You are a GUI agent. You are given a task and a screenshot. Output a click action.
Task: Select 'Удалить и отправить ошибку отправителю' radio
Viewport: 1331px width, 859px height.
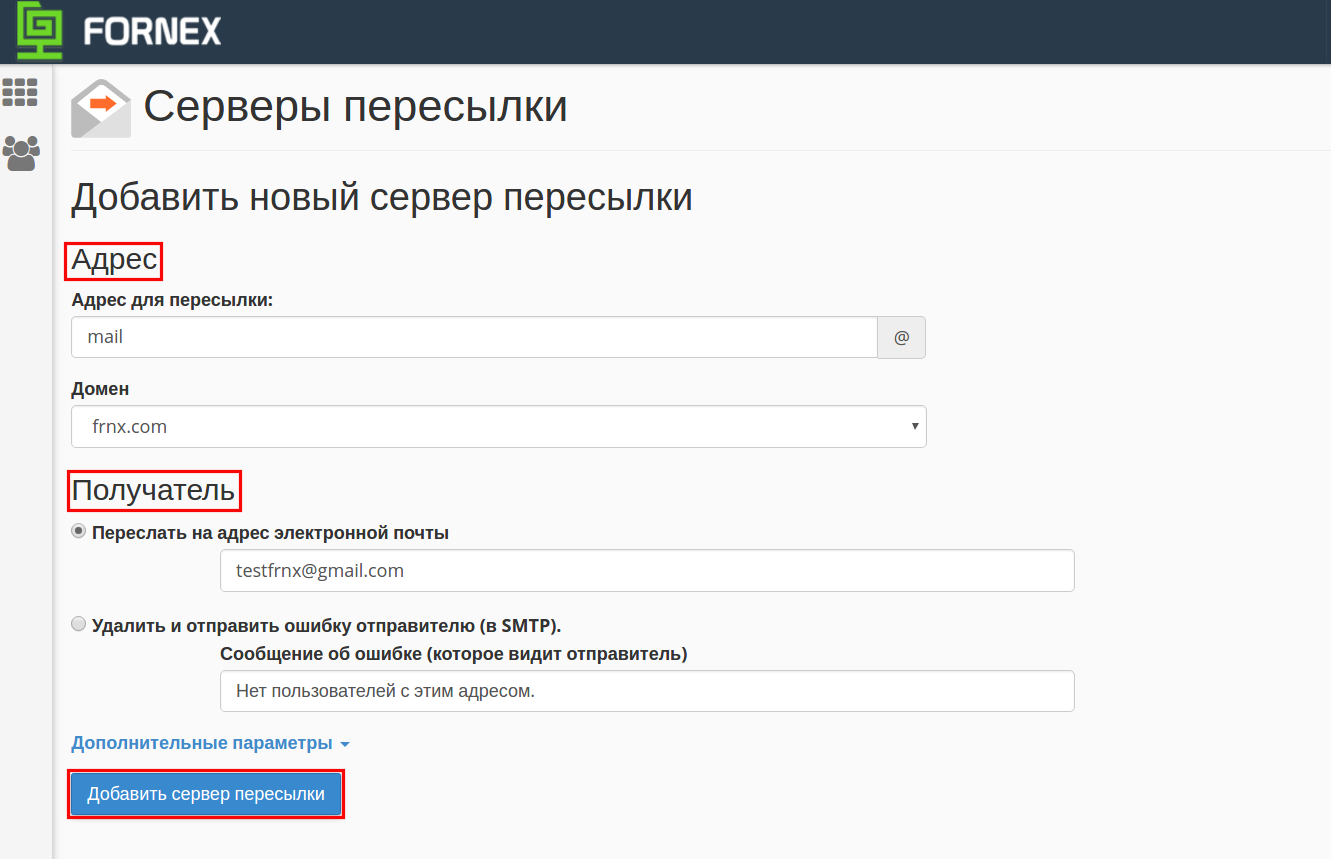[x=79, y=624]
